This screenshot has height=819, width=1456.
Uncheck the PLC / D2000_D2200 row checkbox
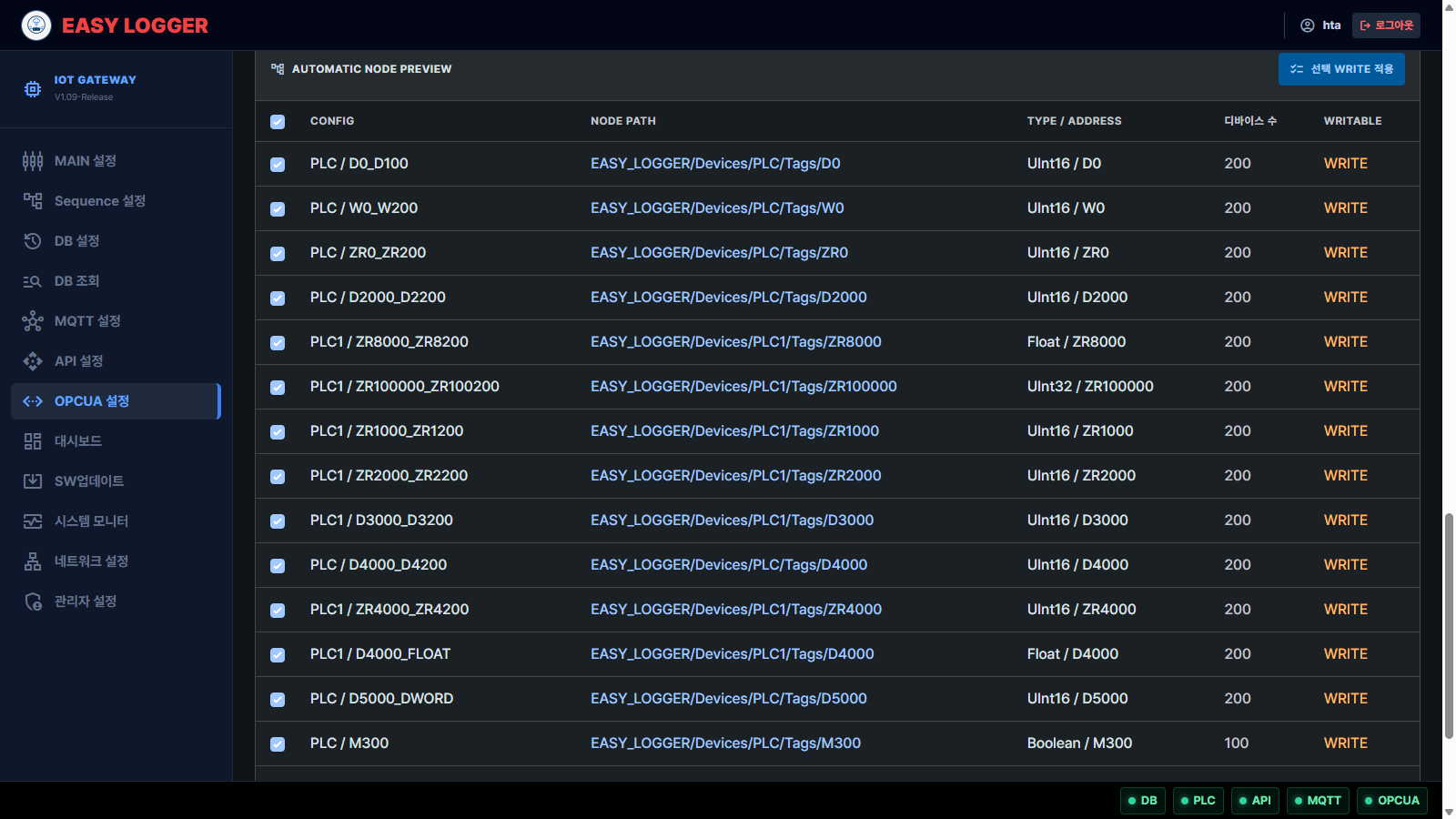(x=278, y=298)
